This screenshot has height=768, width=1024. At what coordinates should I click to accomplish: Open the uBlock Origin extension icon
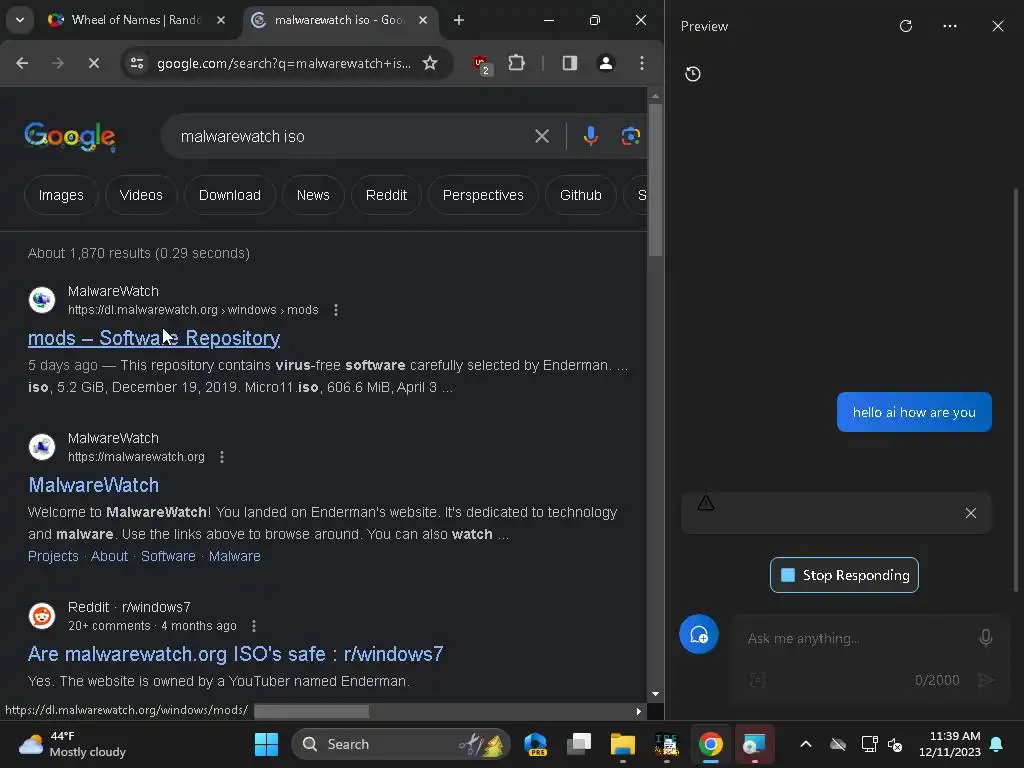click(x=481, y=64)
